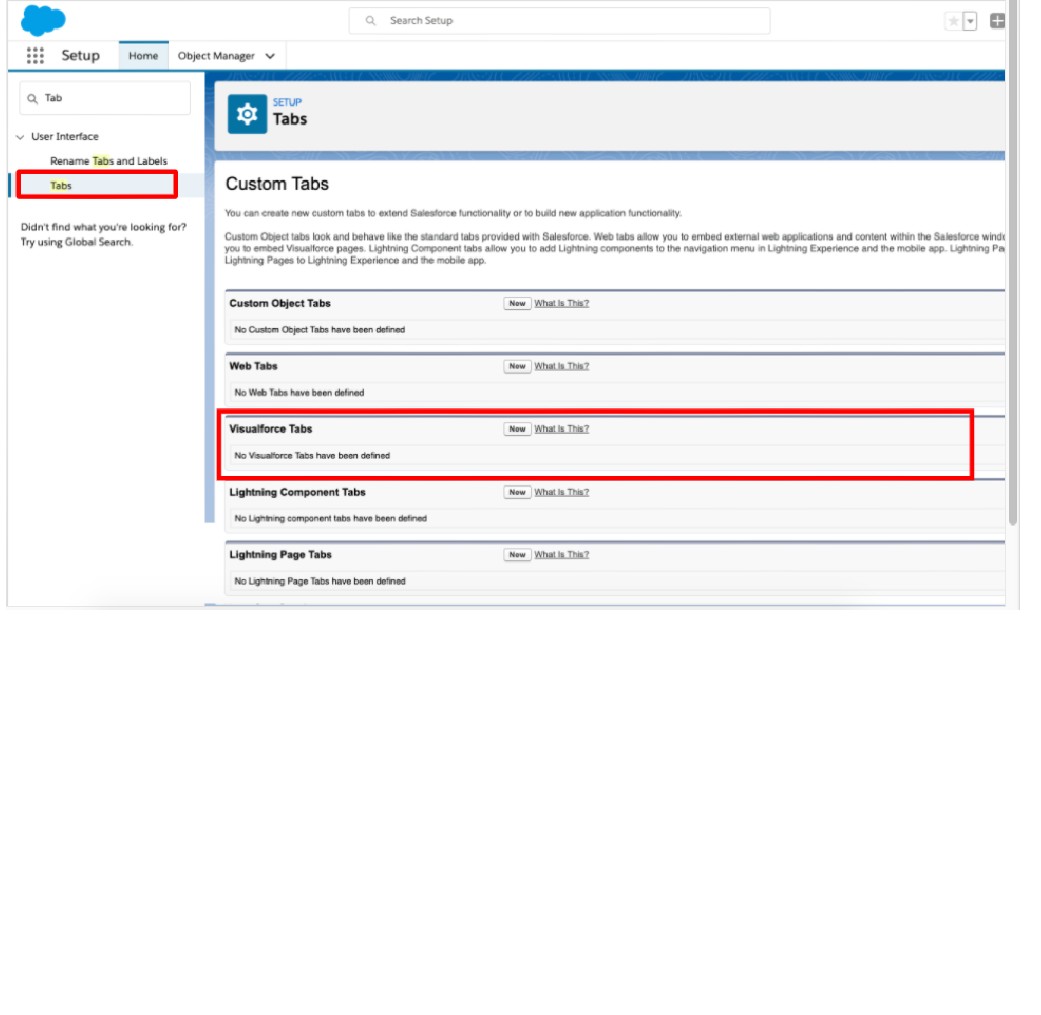Click the Salesforce cloud logo

coord(43,20)
